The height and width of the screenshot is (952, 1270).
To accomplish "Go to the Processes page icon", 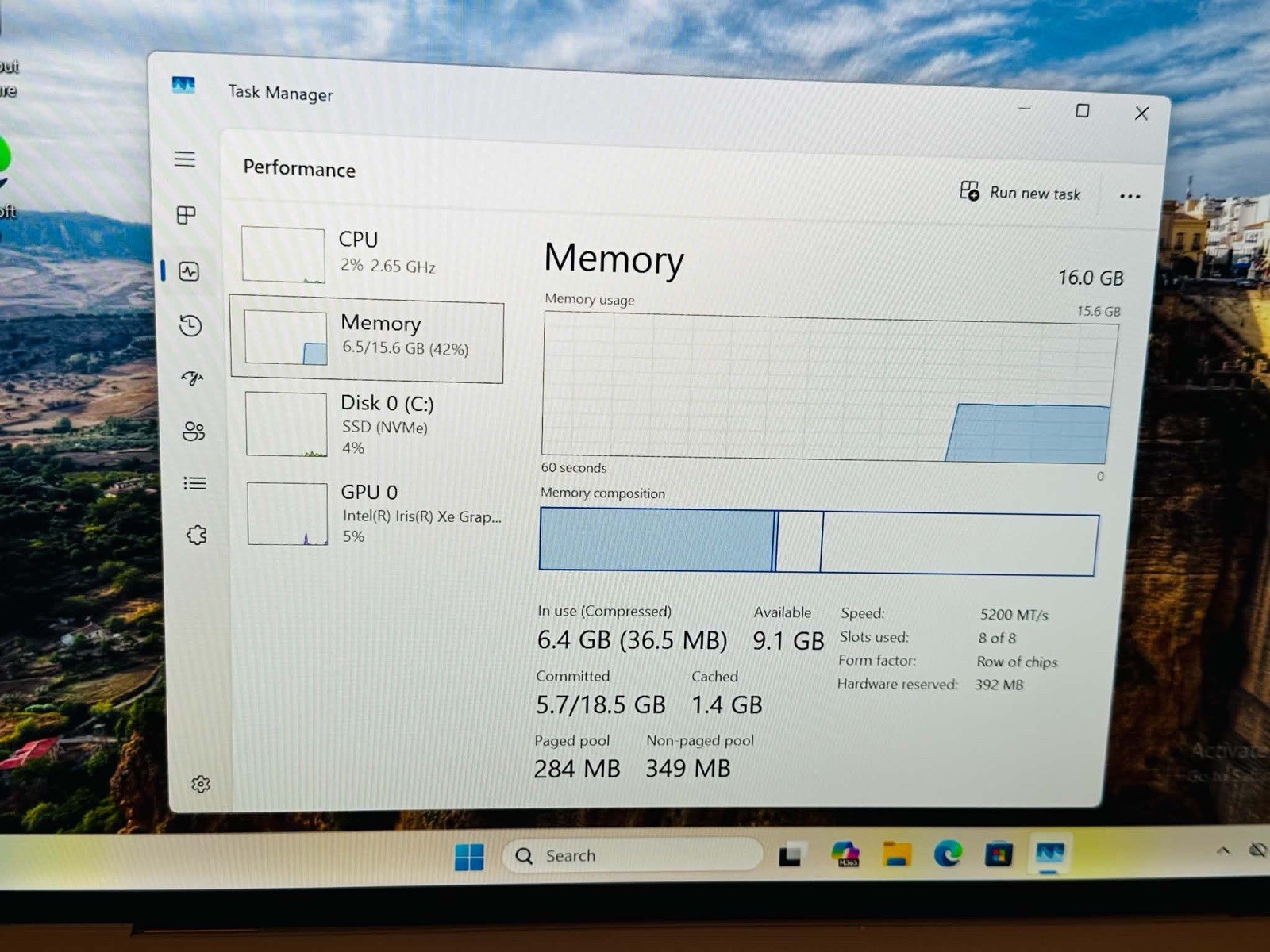I will (187, 215).
